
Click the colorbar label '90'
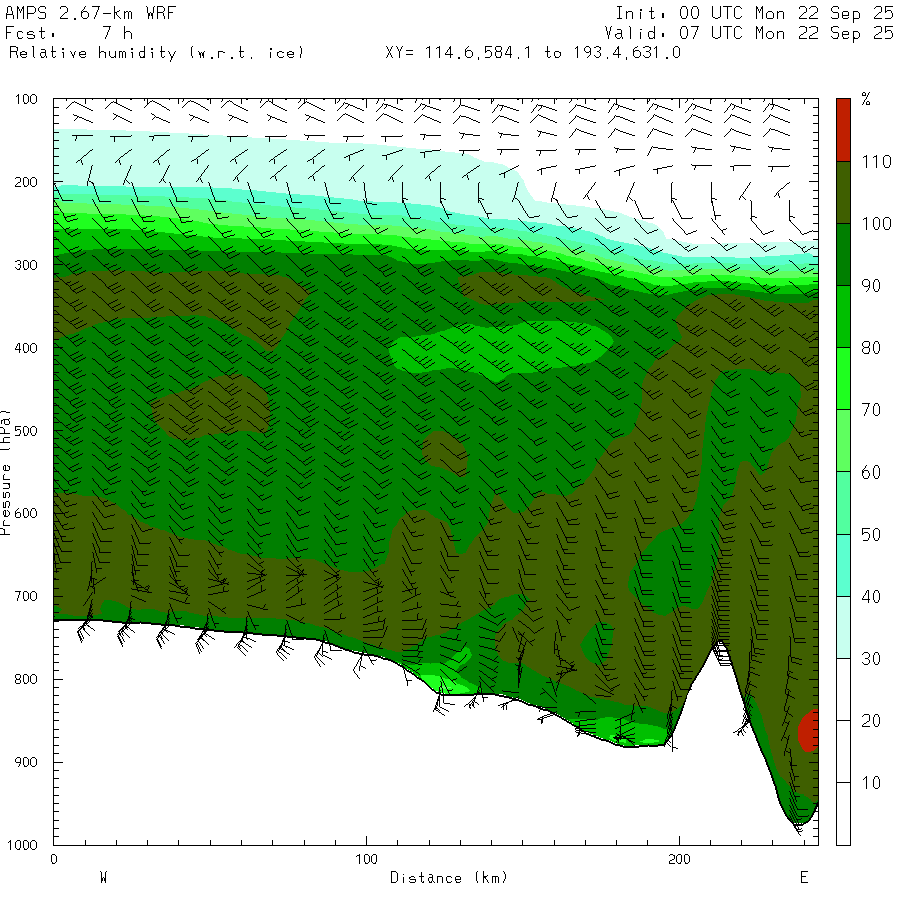coord(871,286)
